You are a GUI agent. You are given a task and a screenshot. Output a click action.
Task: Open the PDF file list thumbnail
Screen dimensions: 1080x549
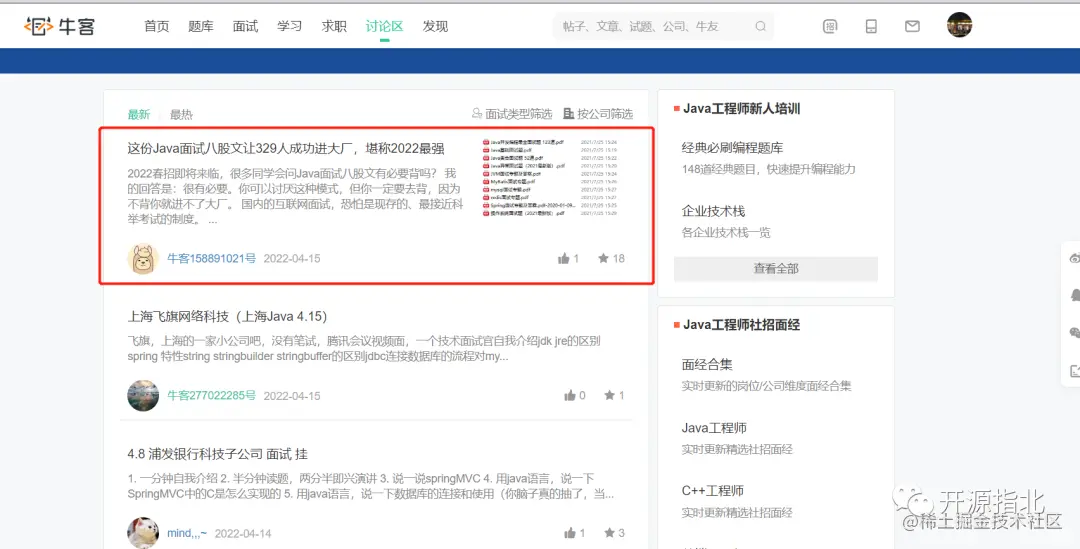tap(550, 178)
